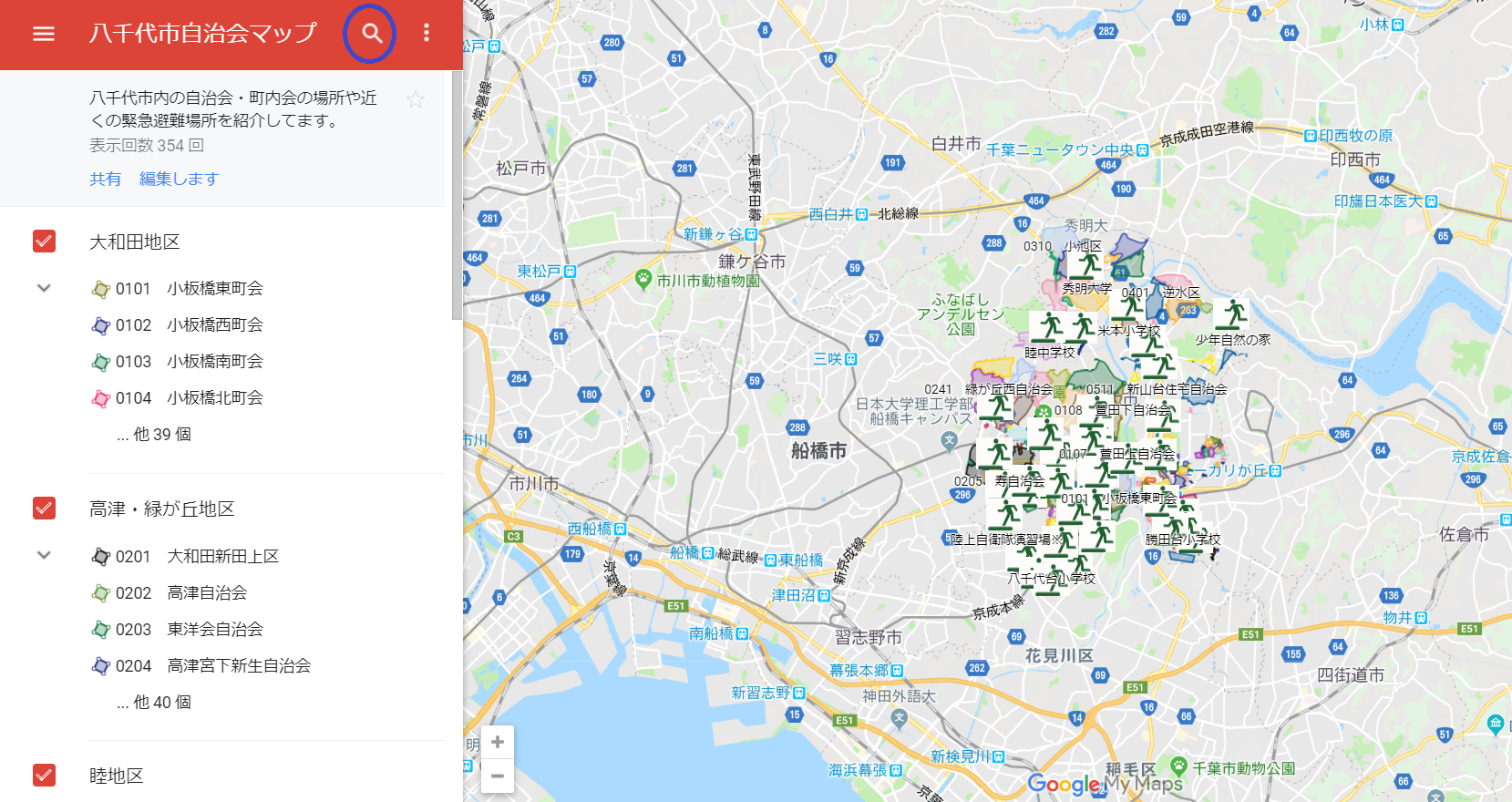
Task: Click the 0310 小池区 map label
Action: (x=1063, y=246)
